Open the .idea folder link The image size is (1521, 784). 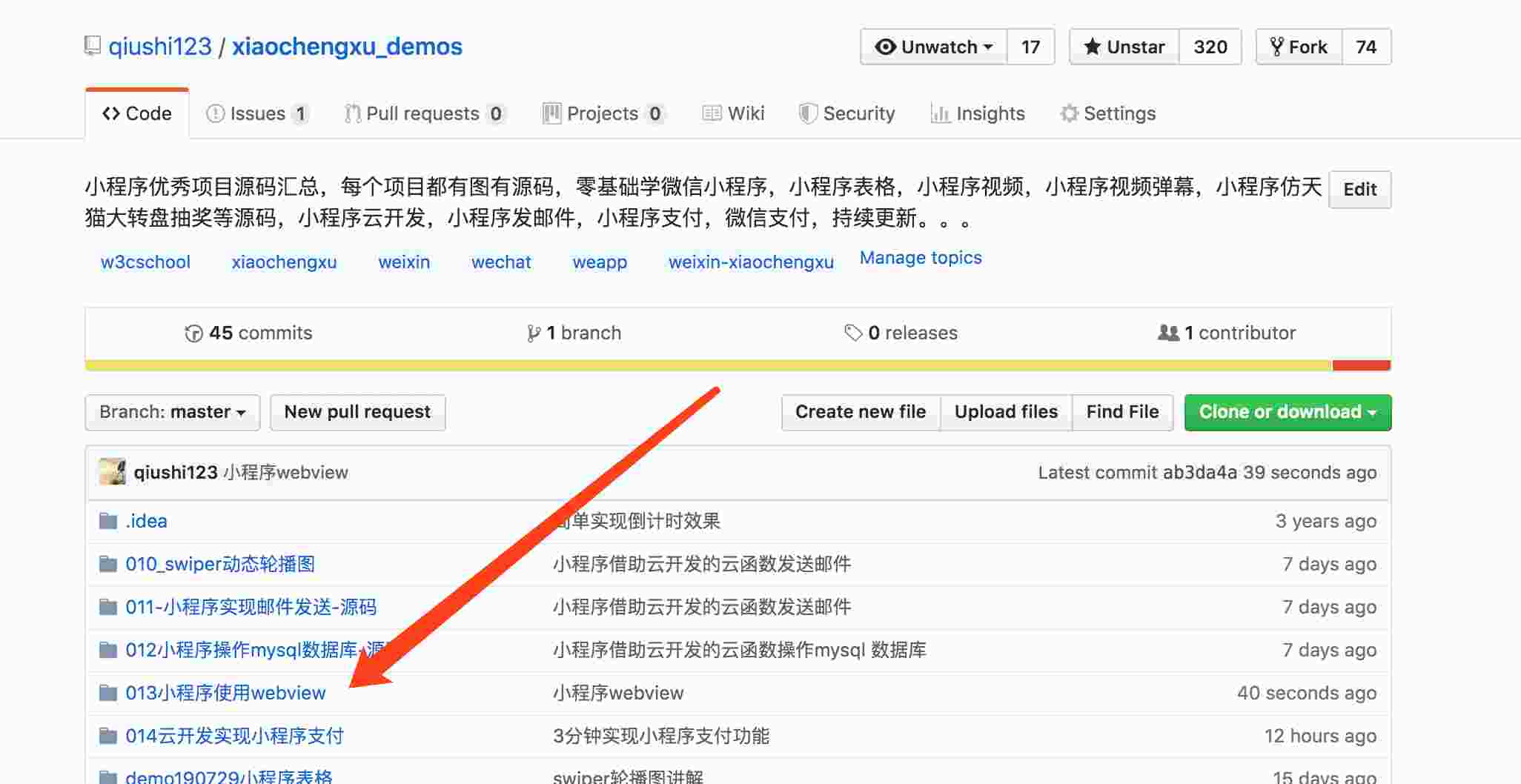[x=146, y=521]
